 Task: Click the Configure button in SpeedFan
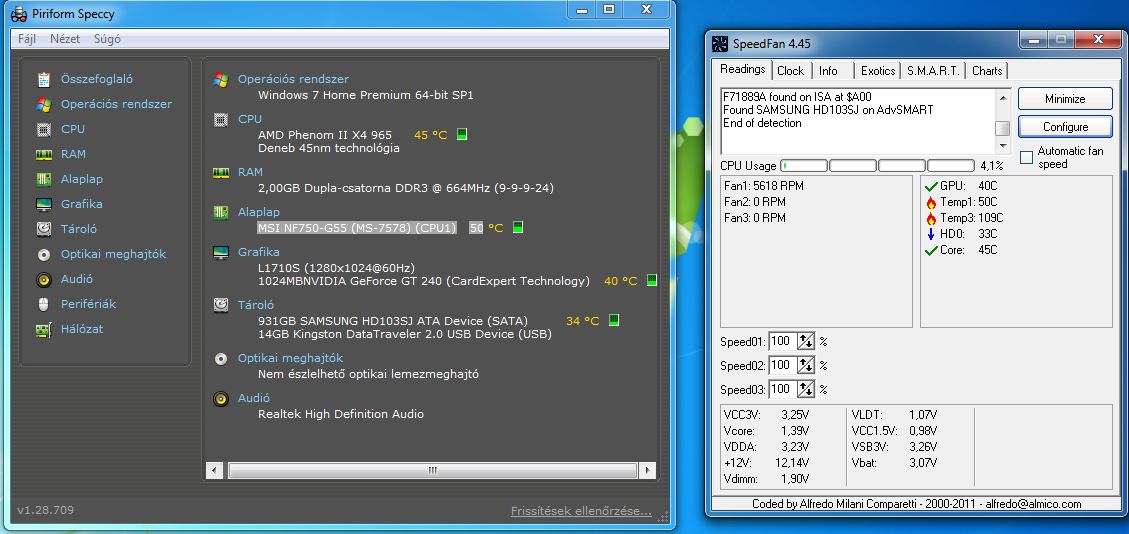[1065, 127]
